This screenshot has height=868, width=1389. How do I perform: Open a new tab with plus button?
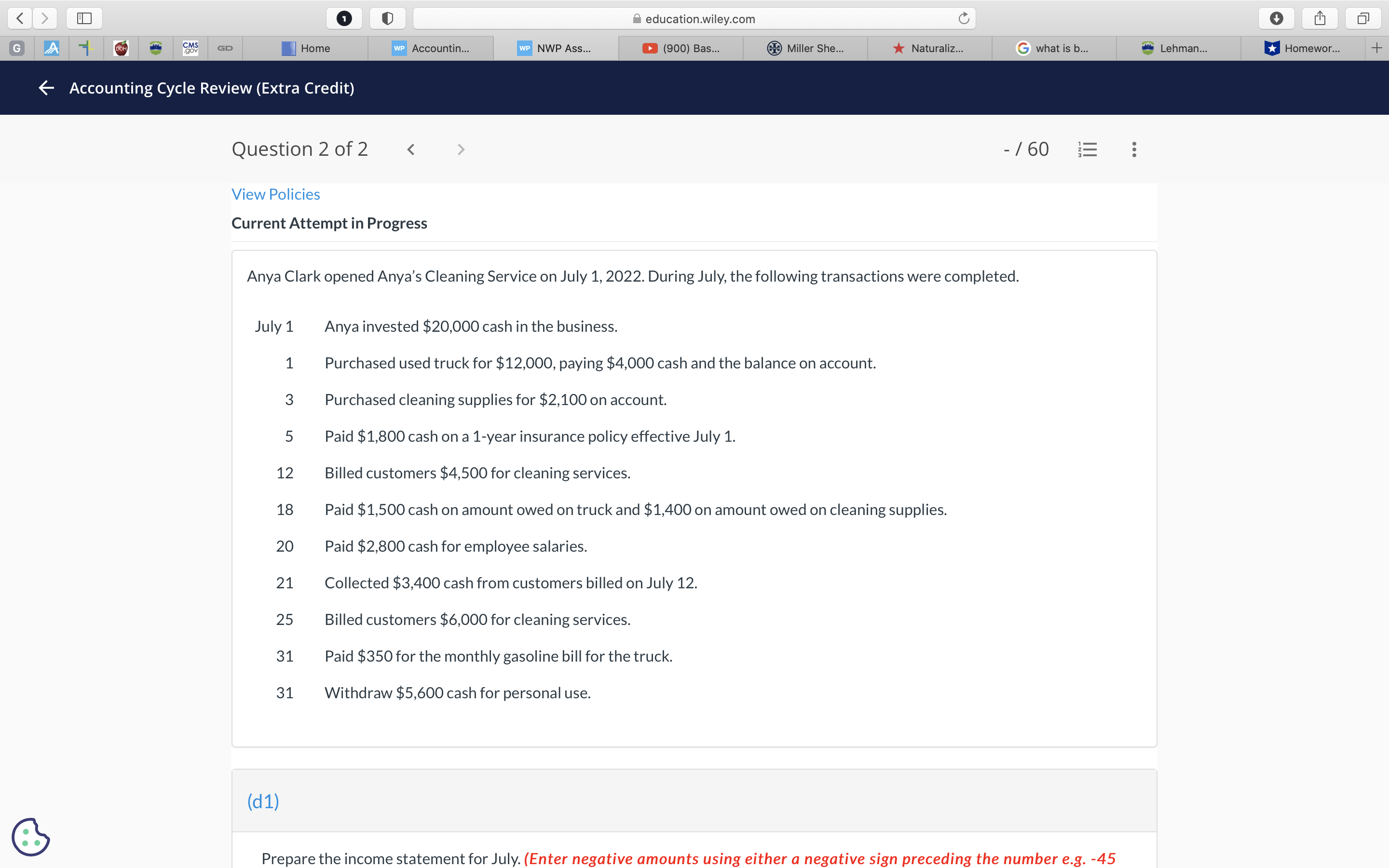(1376, 48)
